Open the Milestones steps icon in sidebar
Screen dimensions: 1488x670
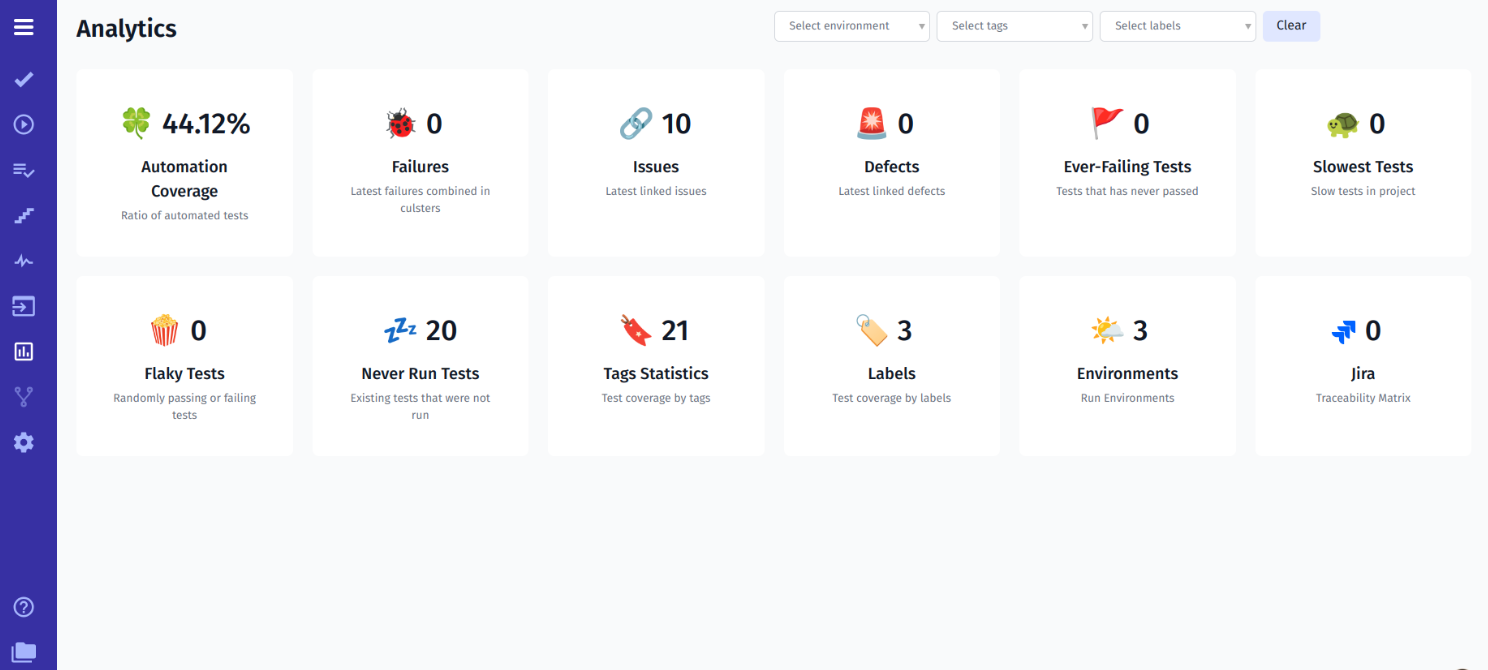23,215
